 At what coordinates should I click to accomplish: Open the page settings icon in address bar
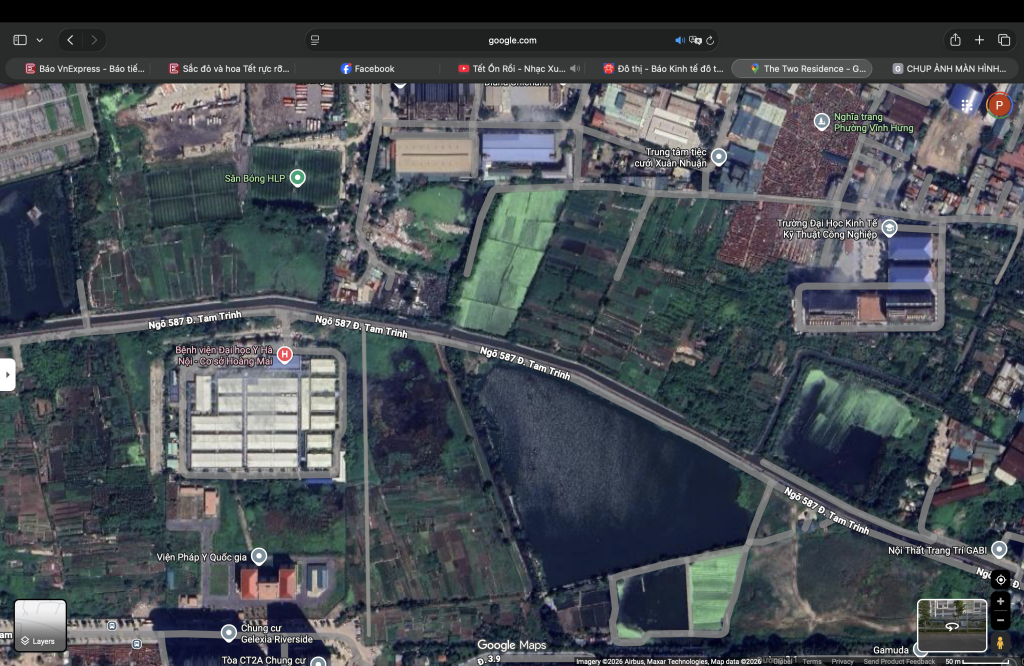tap(315, 40)
